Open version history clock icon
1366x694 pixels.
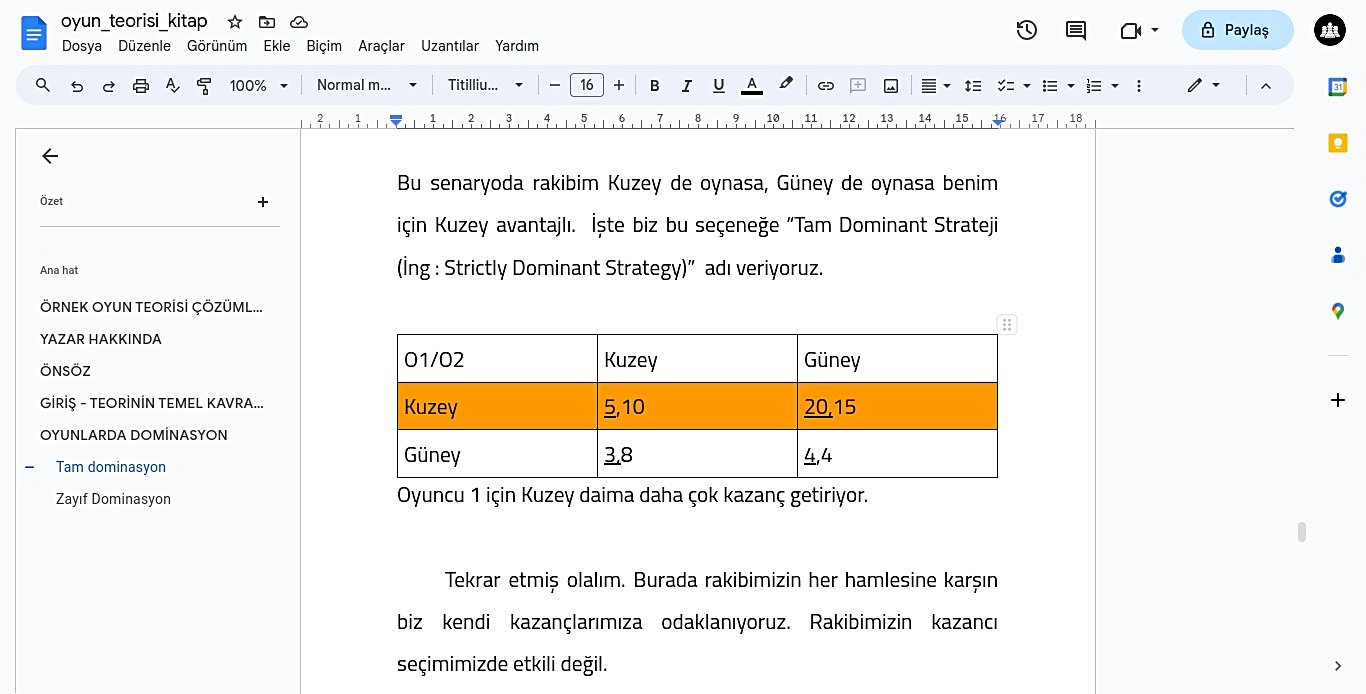tap(1026, 30)
